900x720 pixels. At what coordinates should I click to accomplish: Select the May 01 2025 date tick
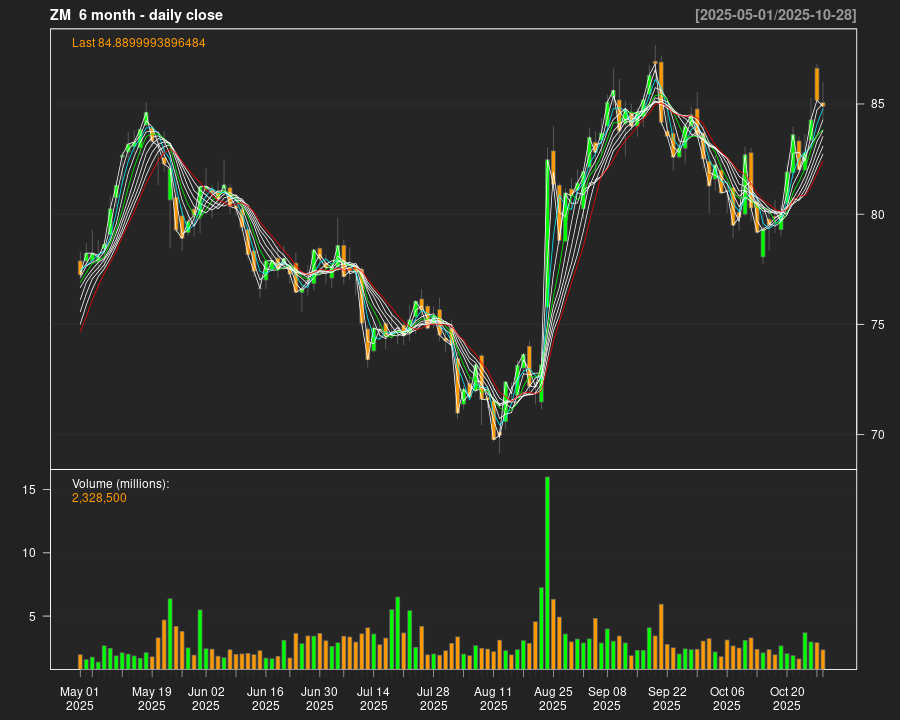80,698
